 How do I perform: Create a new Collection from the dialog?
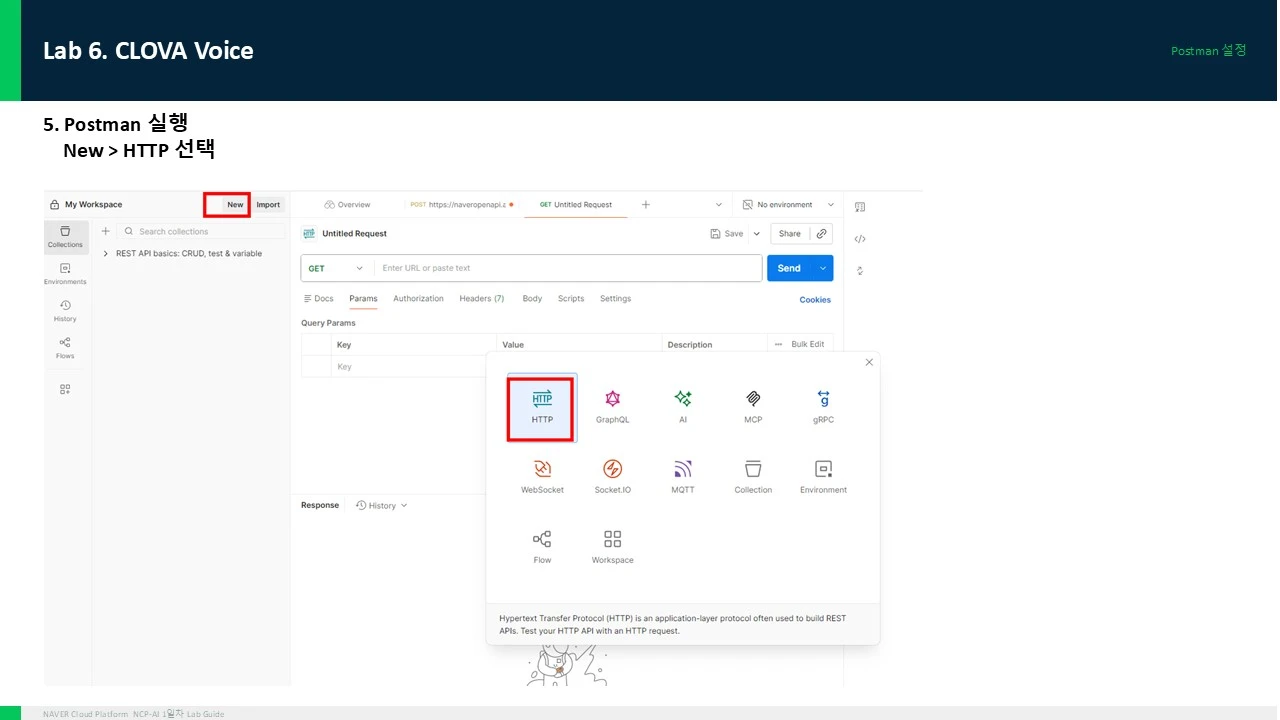pyautogui.click(x=753, y=476)
